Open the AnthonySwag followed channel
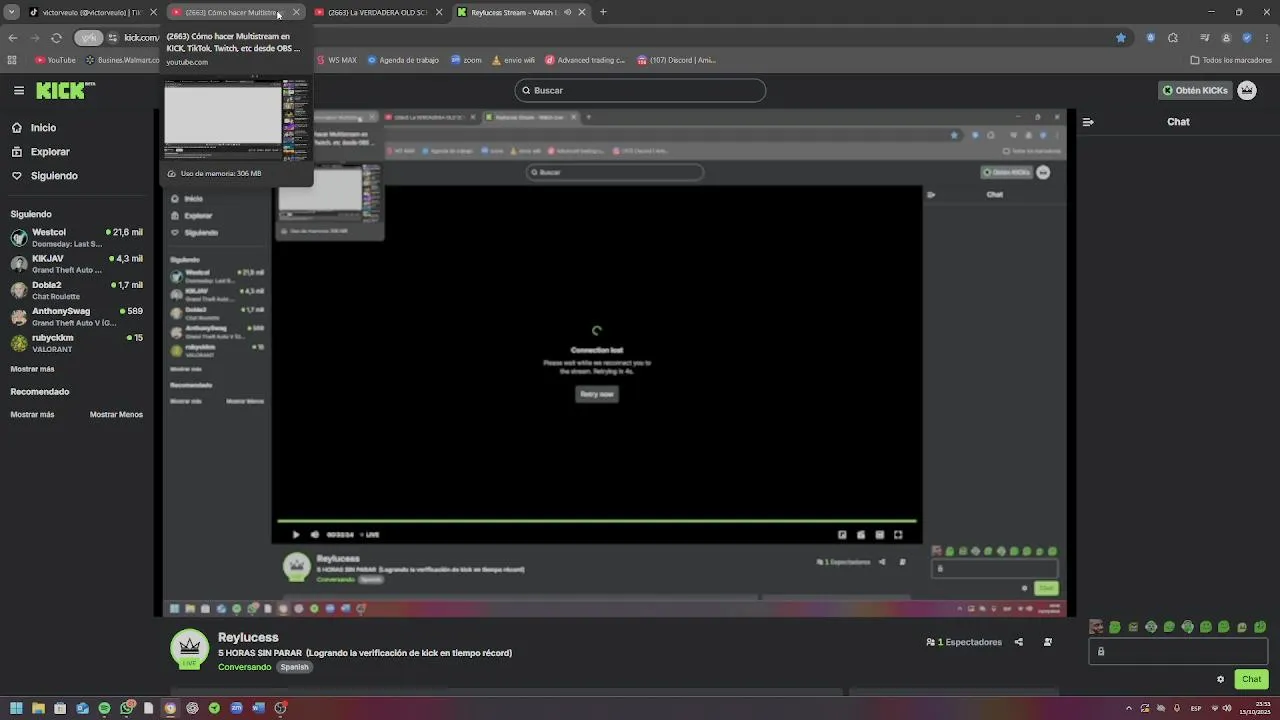Screen dimensions: 1280x720 [78, 317]
